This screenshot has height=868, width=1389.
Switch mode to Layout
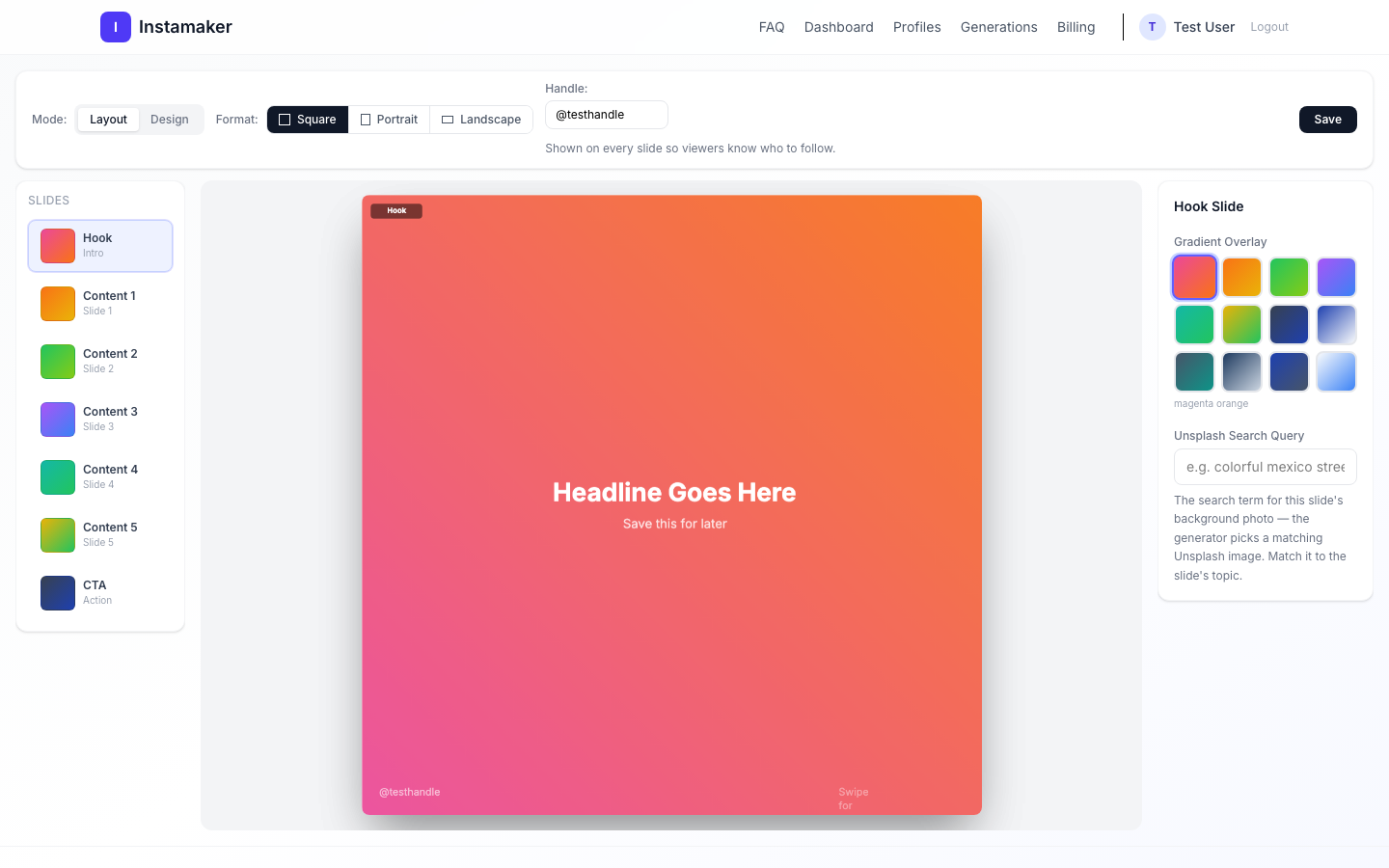(x=108, y=120)
